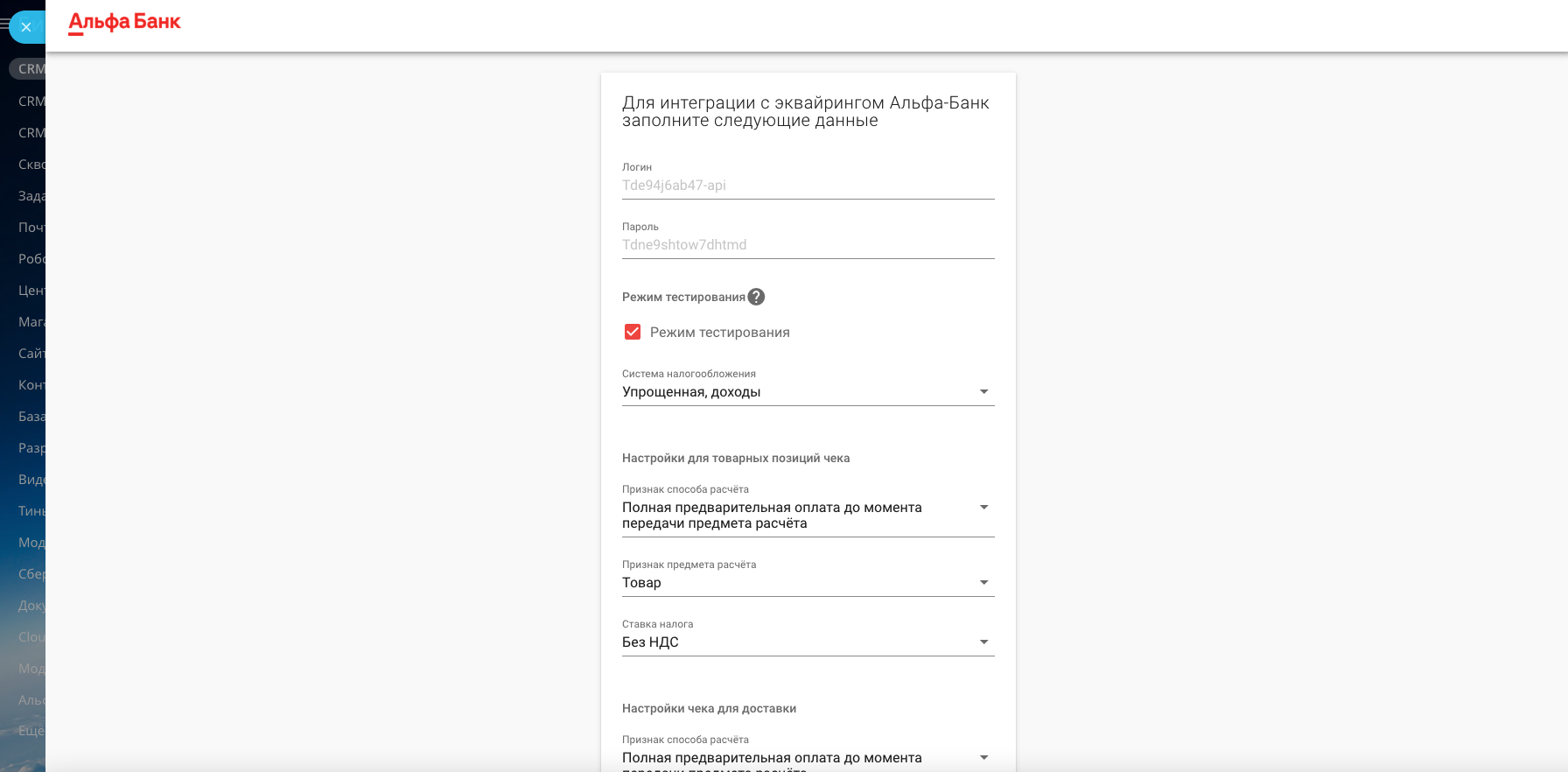Open the truncated "Зада" sidebar menu item
The width and height of the screenshot is (1568, 772).
click(31, 196)
